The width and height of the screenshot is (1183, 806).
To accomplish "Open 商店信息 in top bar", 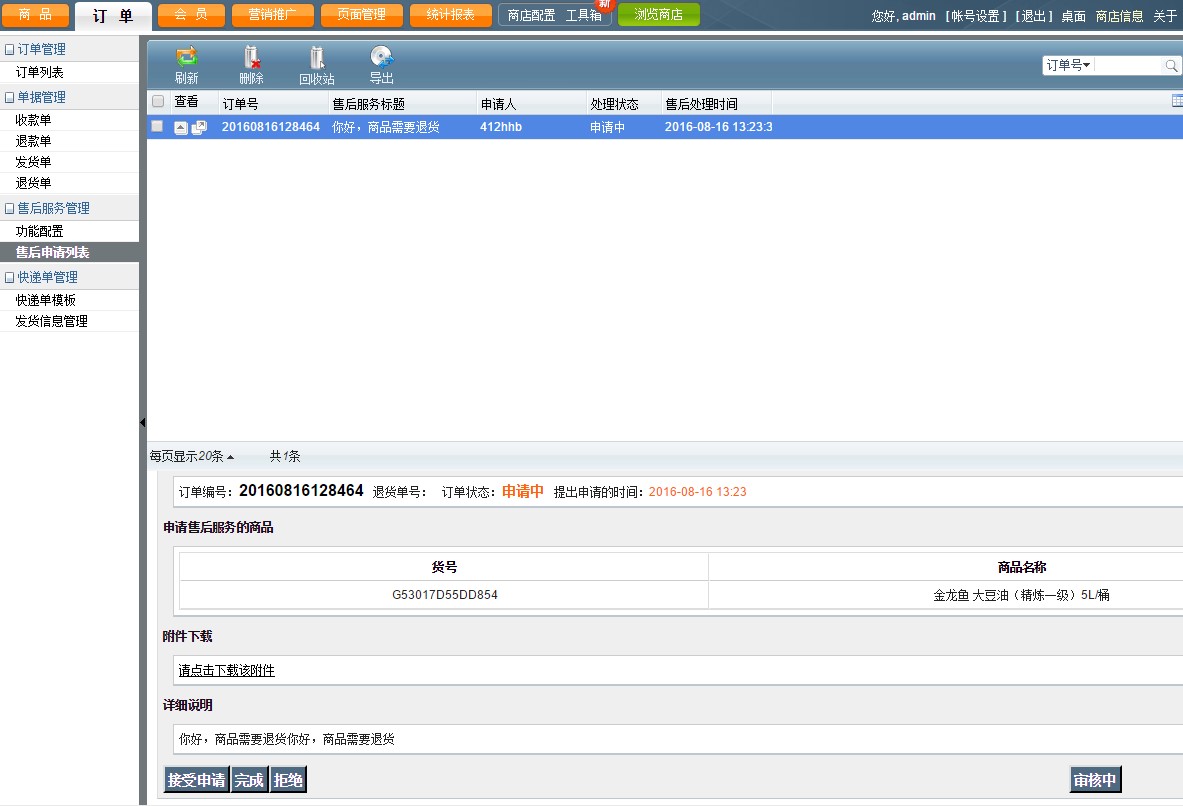I will (x=1120, y=16).
